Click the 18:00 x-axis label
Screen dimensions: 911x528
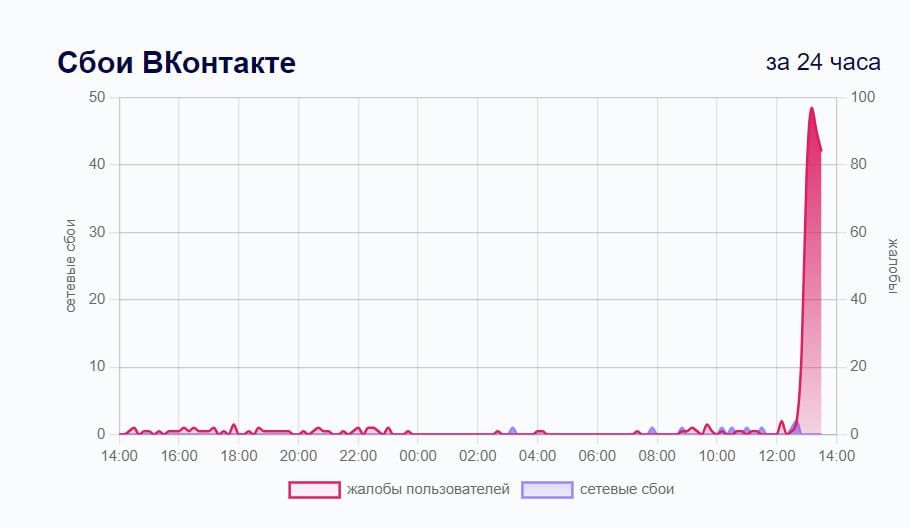[239, 456]
